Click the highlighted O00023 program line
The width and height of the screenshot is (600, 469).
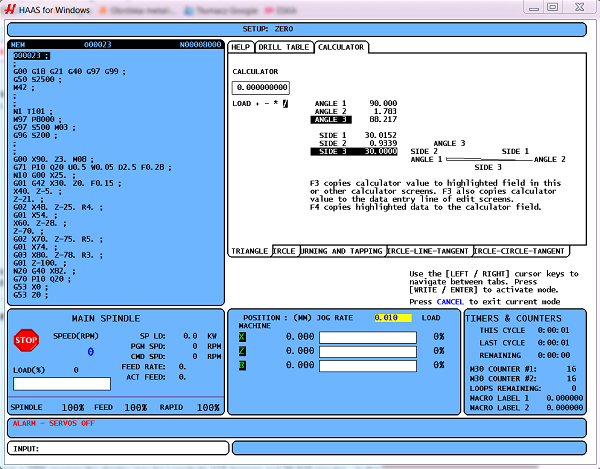[x=31, y=56]
